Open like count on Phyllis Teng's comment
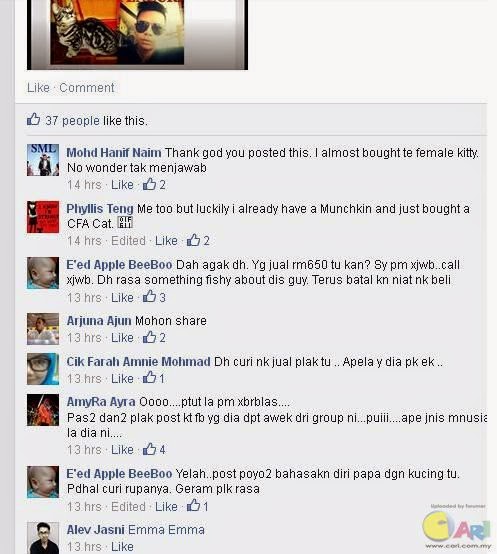This screenshot has height=554, width=497. pos(198,241)
